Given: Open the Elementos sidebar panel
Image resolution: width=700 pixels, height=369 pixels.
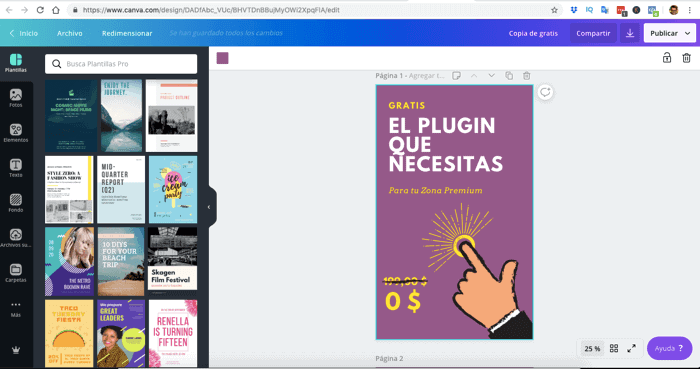Looking at the screenshot, I should [16, 133].
